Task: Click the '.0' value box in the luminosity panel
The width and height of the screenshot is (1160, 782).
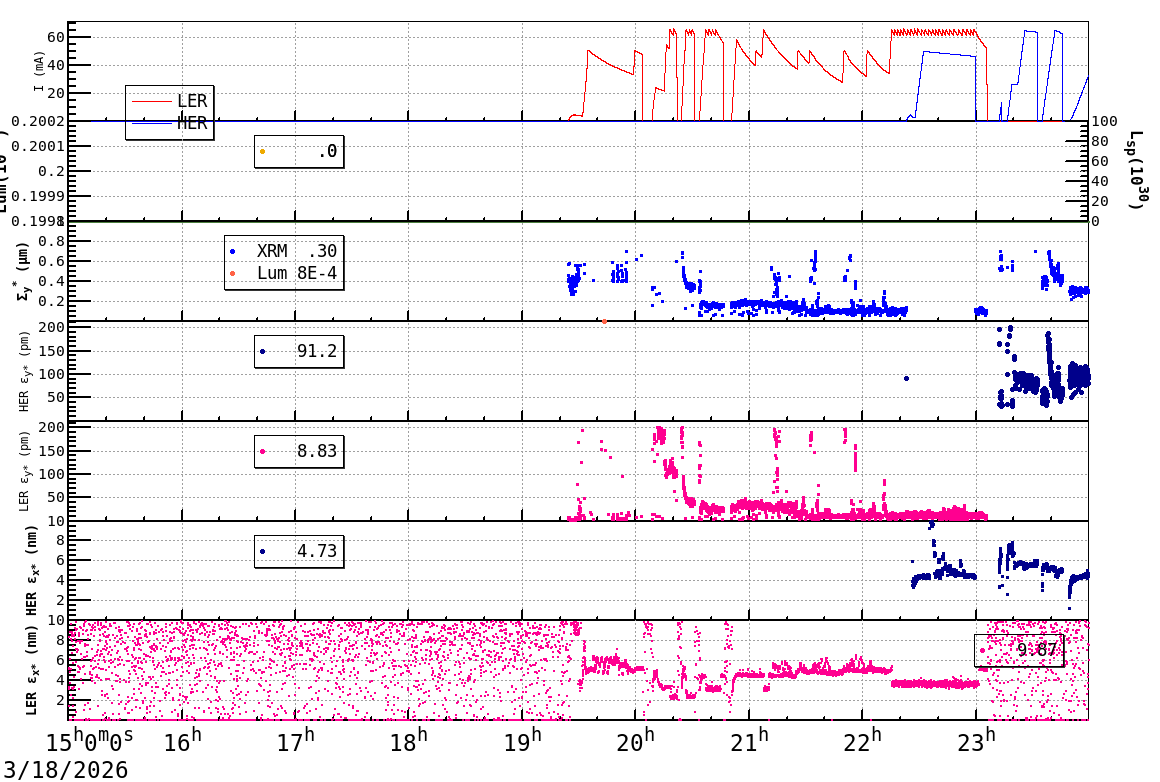Action: click(299, 152)
